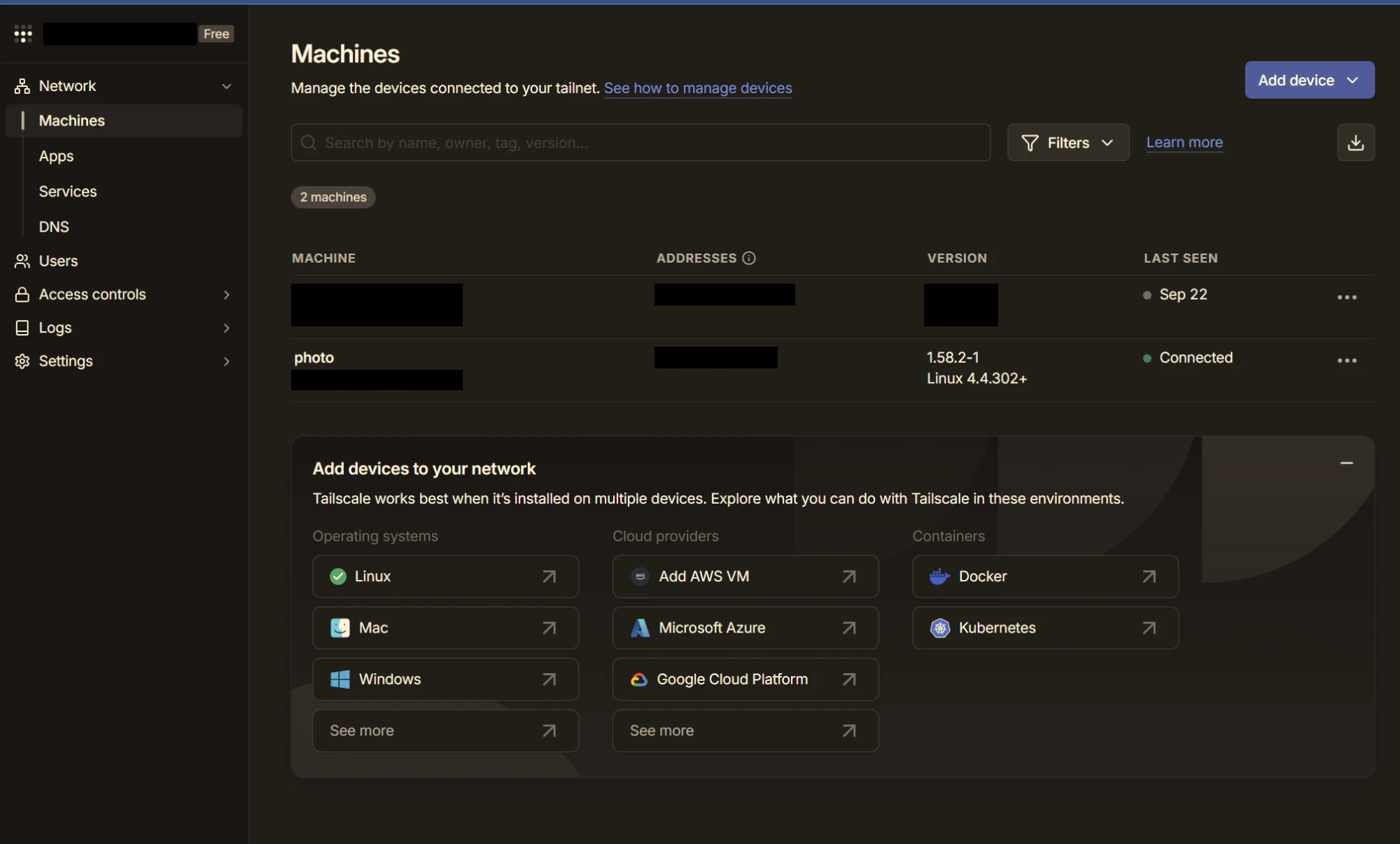Open the Google Cloud Platform card
This screenshot has width=1400, height=844.
click(745, 679)
